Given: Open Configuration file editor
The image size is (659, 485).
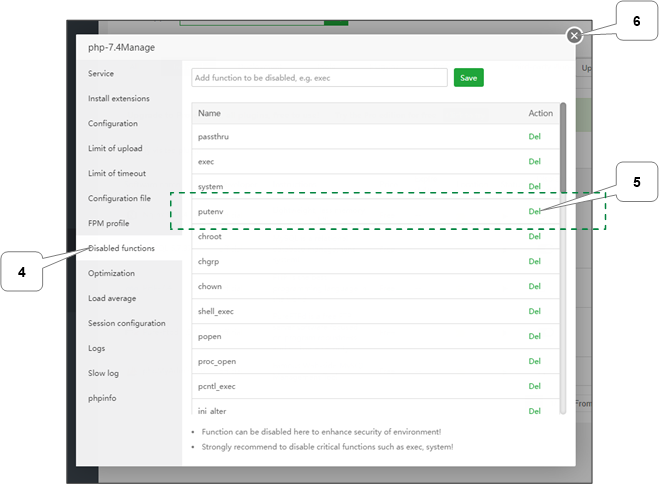Looking at the screenshot, I should pyautogui.click(x=119, y=198).
